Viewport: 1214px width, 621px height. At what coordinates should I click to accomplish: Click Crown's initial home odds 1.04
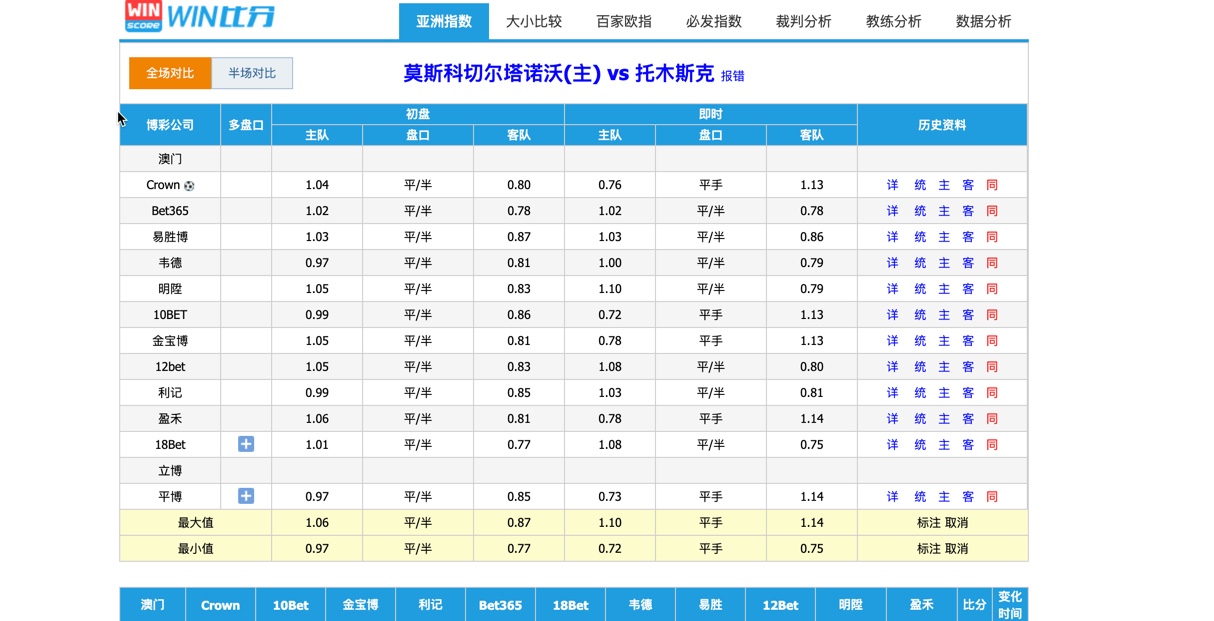[x=317, y=185]
